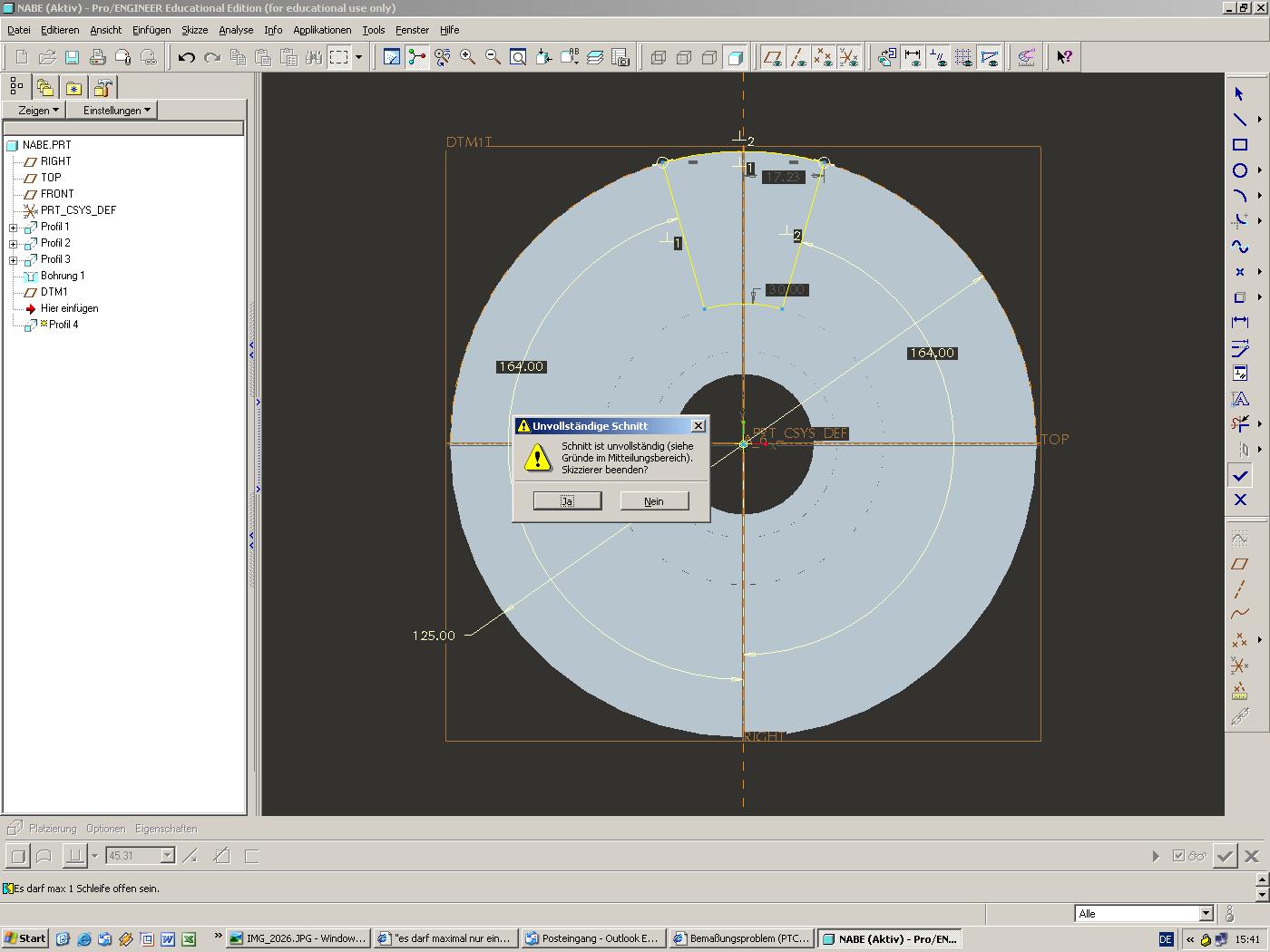Click the save (diskette) icon
The height and width of the screenshot is (952, 1270).
[72, 58]
